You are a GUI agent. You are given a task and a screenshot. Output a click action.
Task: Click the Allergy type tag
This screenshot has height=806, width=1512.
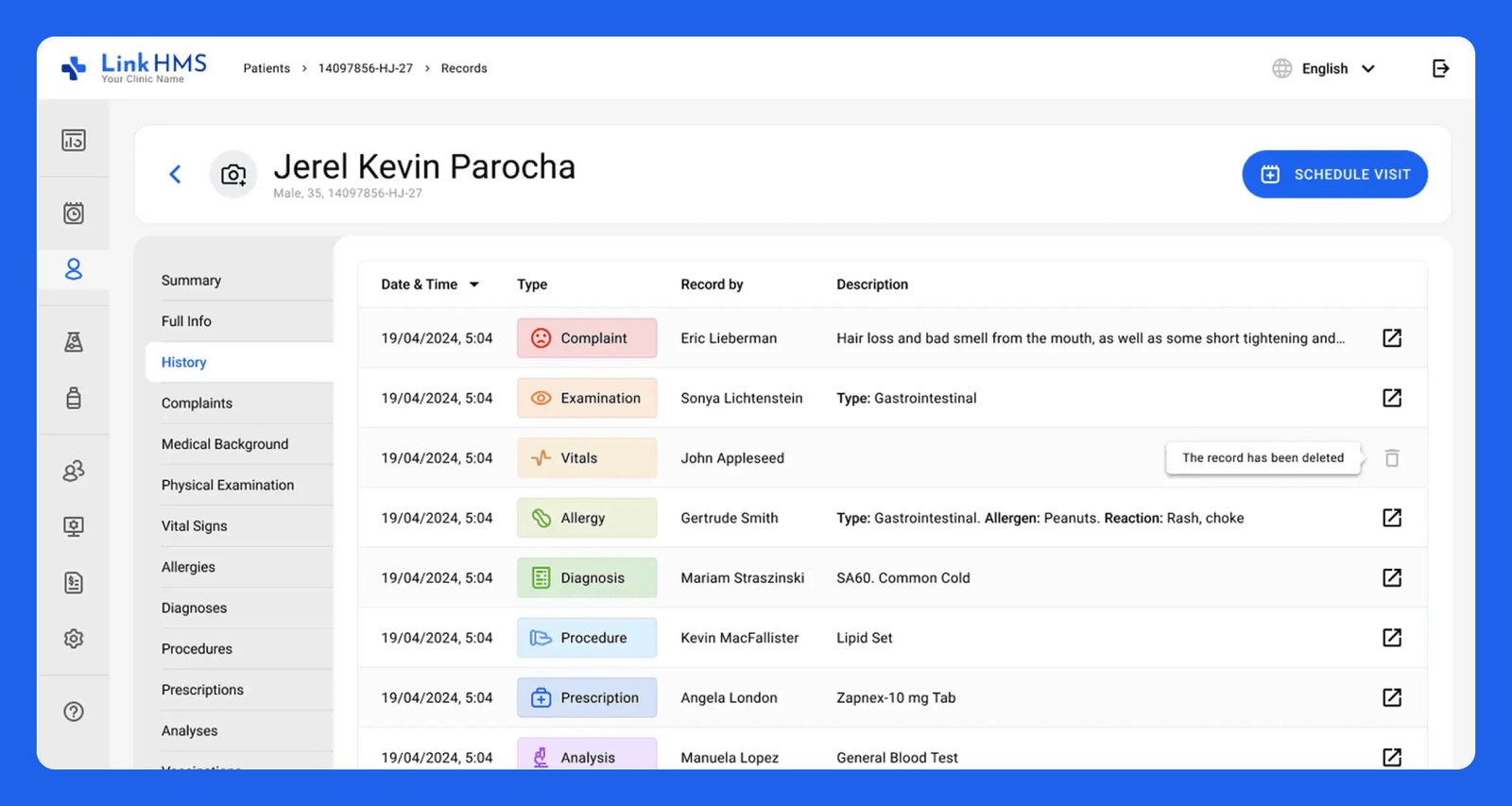[x=586, y=518]
